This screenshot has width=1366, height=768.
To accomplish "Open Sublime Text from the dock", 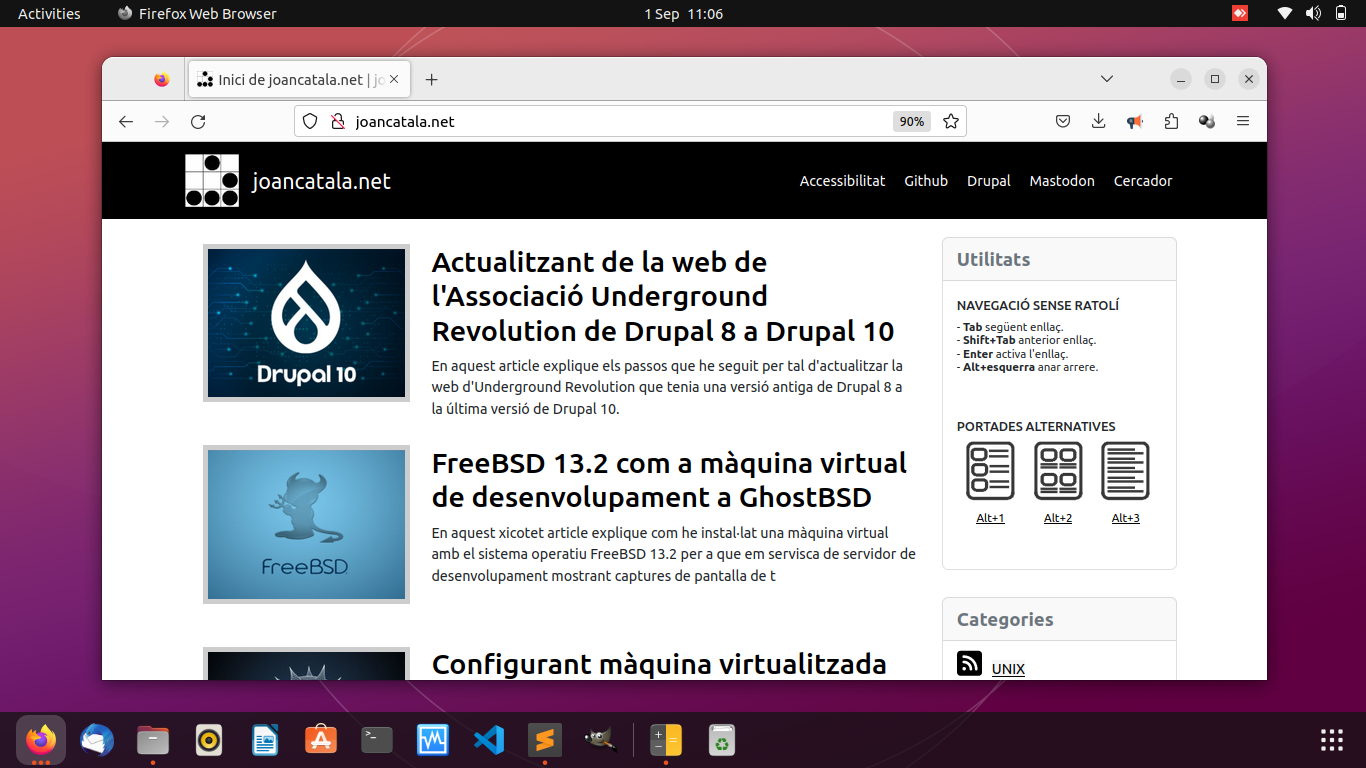I will [x=545, y=740].
